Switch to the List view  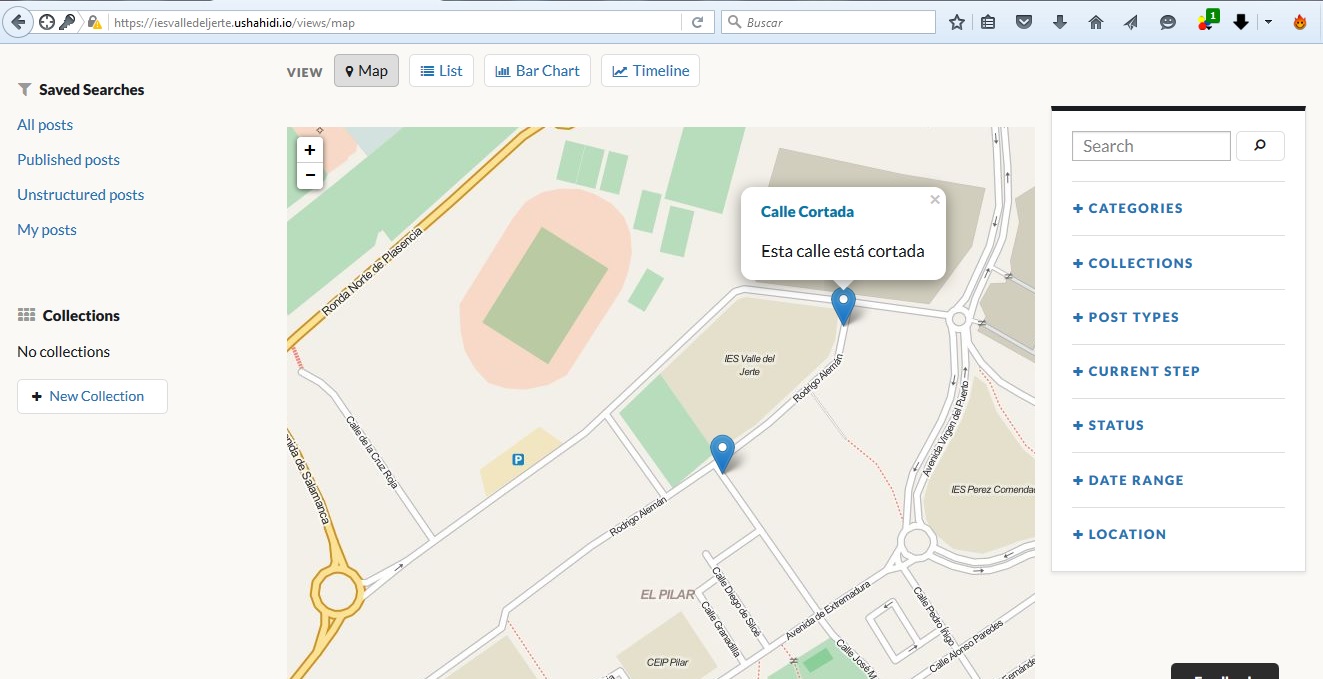point(441,71)
